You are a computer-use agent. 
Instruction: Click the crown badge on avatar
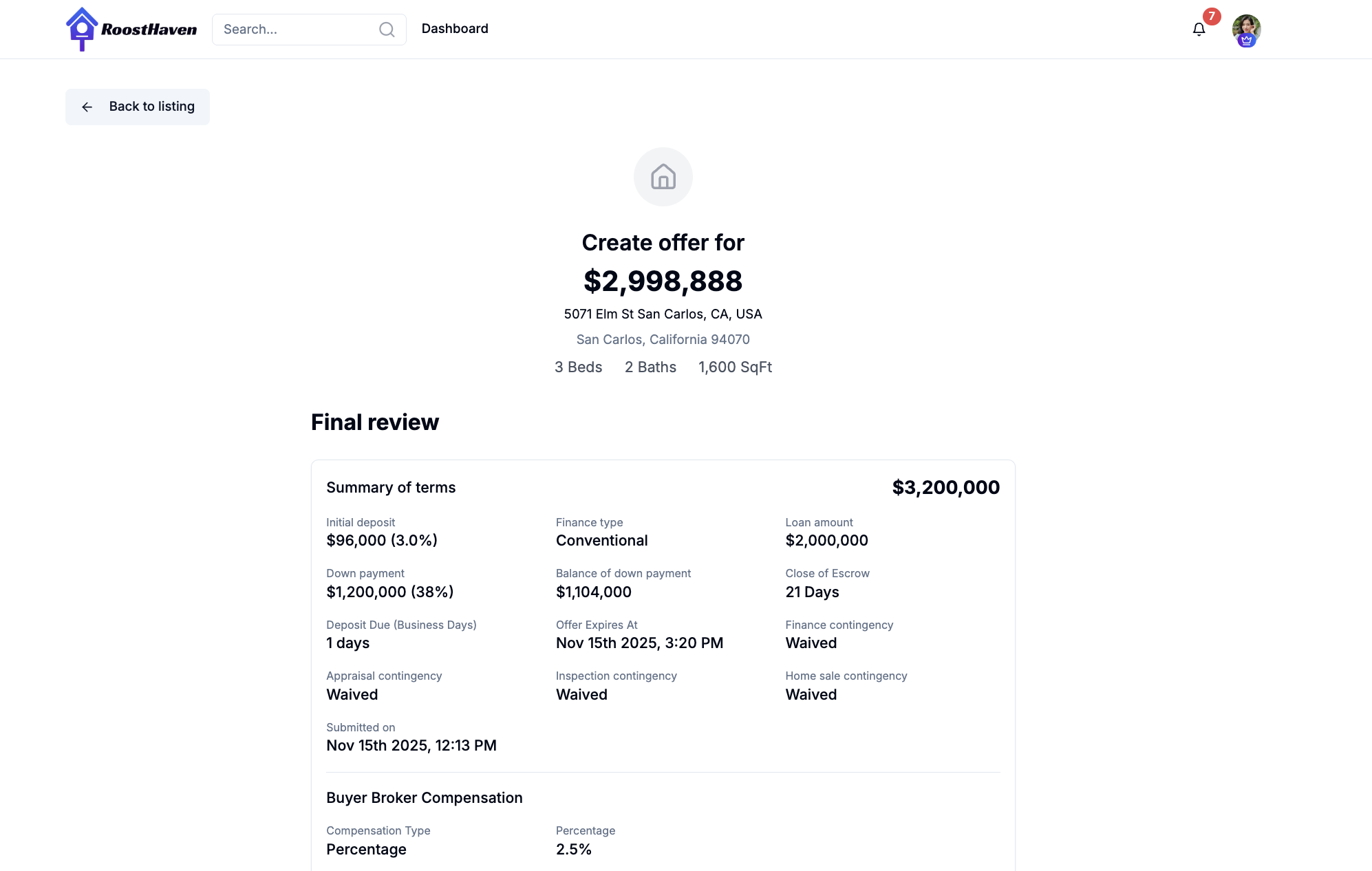point(1246,41)
